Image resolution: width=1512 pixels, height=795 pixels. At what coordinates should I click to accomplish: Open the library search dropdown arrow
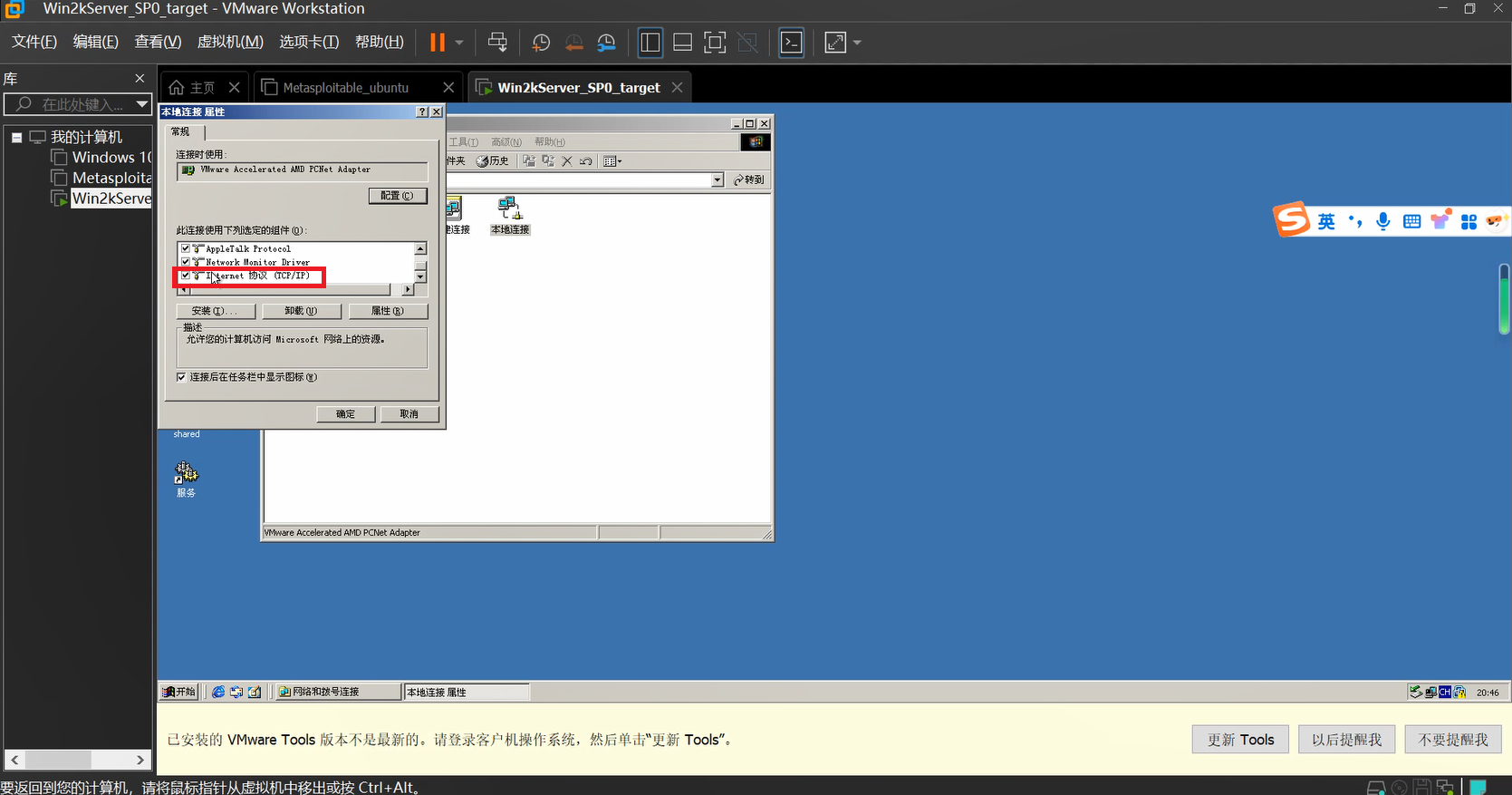coord(142,104)
